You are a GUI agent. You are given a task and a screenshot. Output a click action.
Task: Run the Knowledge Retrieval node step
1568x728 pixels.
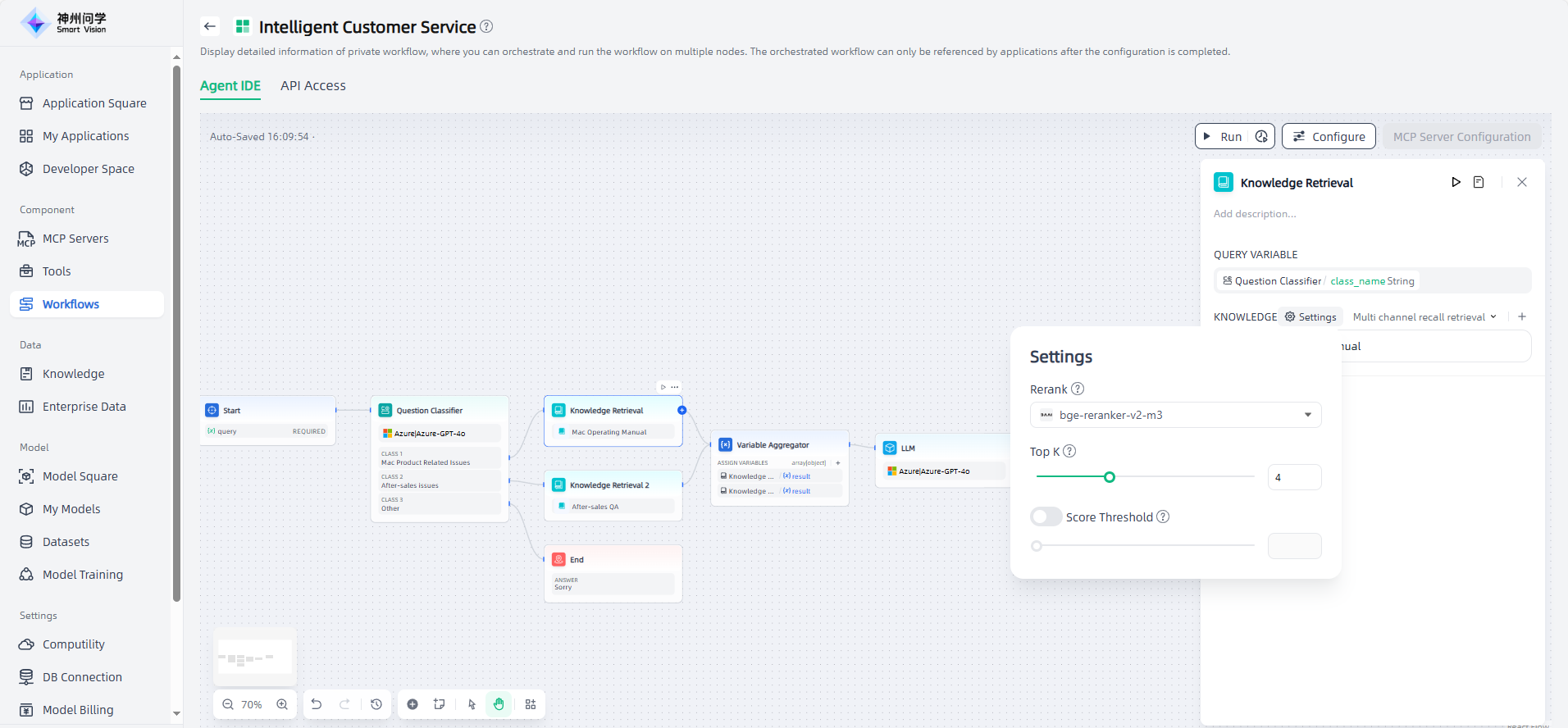click(1456, 182)
